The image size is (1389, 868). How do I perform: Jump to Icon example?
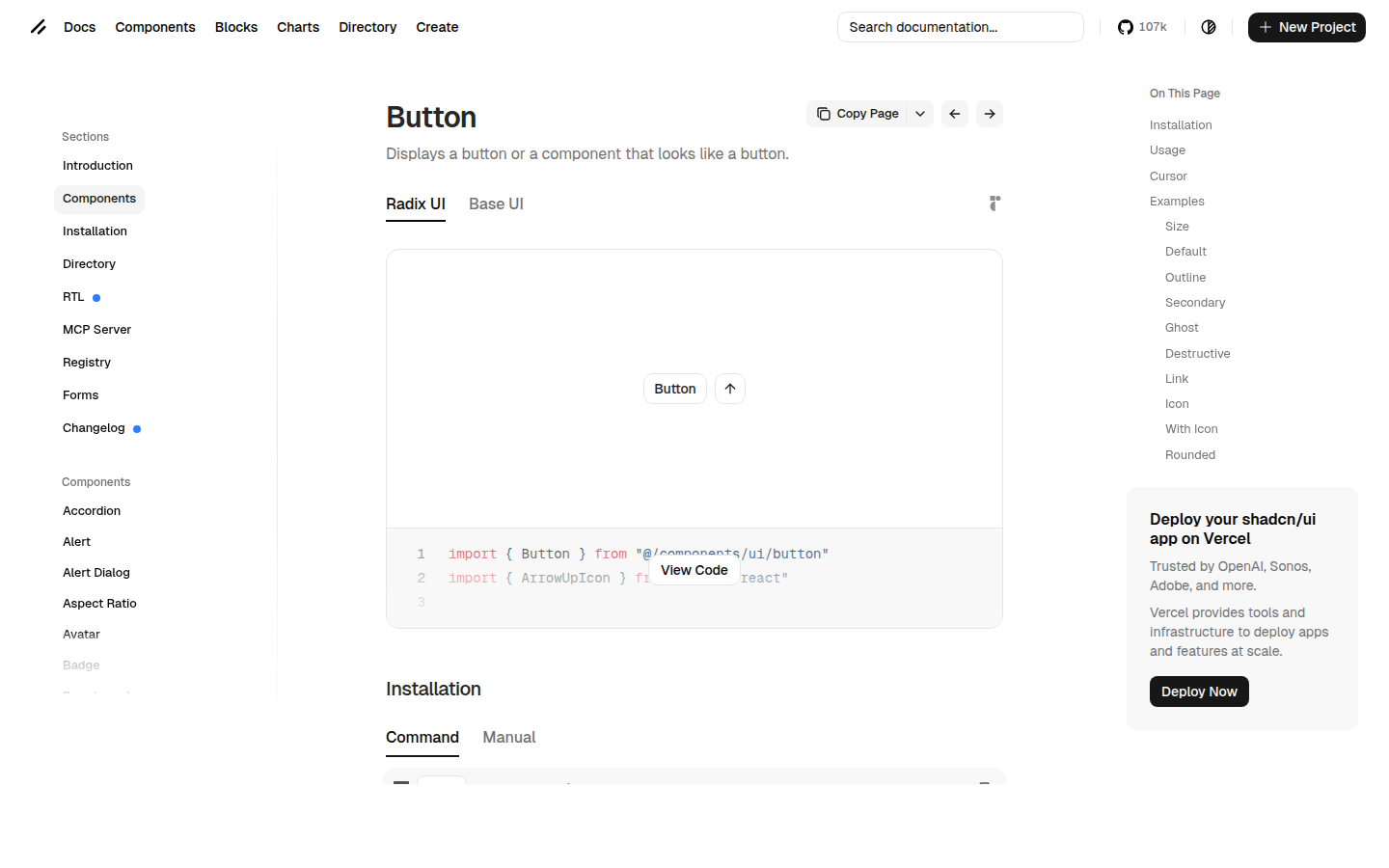pyautogui.click(x=1177, y=404)
